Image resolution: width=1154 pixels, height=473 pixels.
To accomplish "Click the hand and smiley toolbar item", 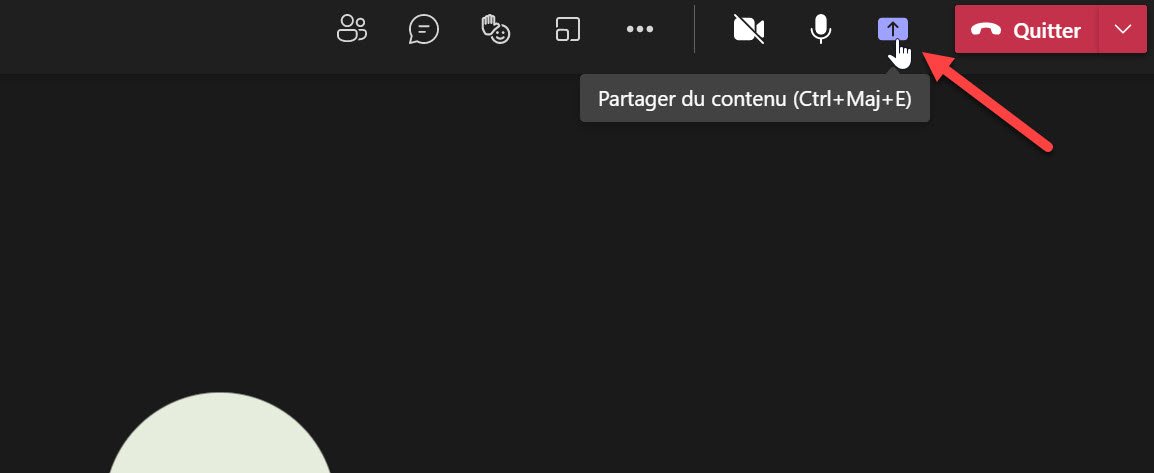I will [x=495, y=30].
